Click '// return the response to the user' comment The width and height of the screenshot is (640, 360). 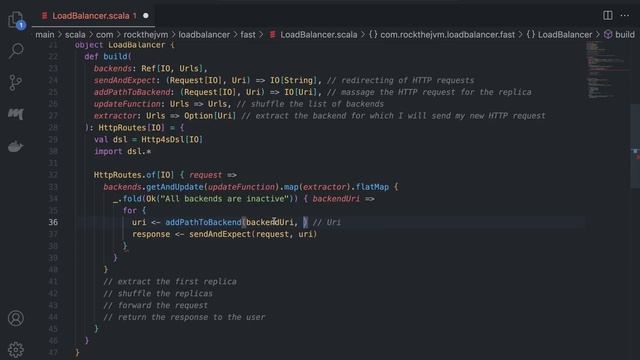184,317
